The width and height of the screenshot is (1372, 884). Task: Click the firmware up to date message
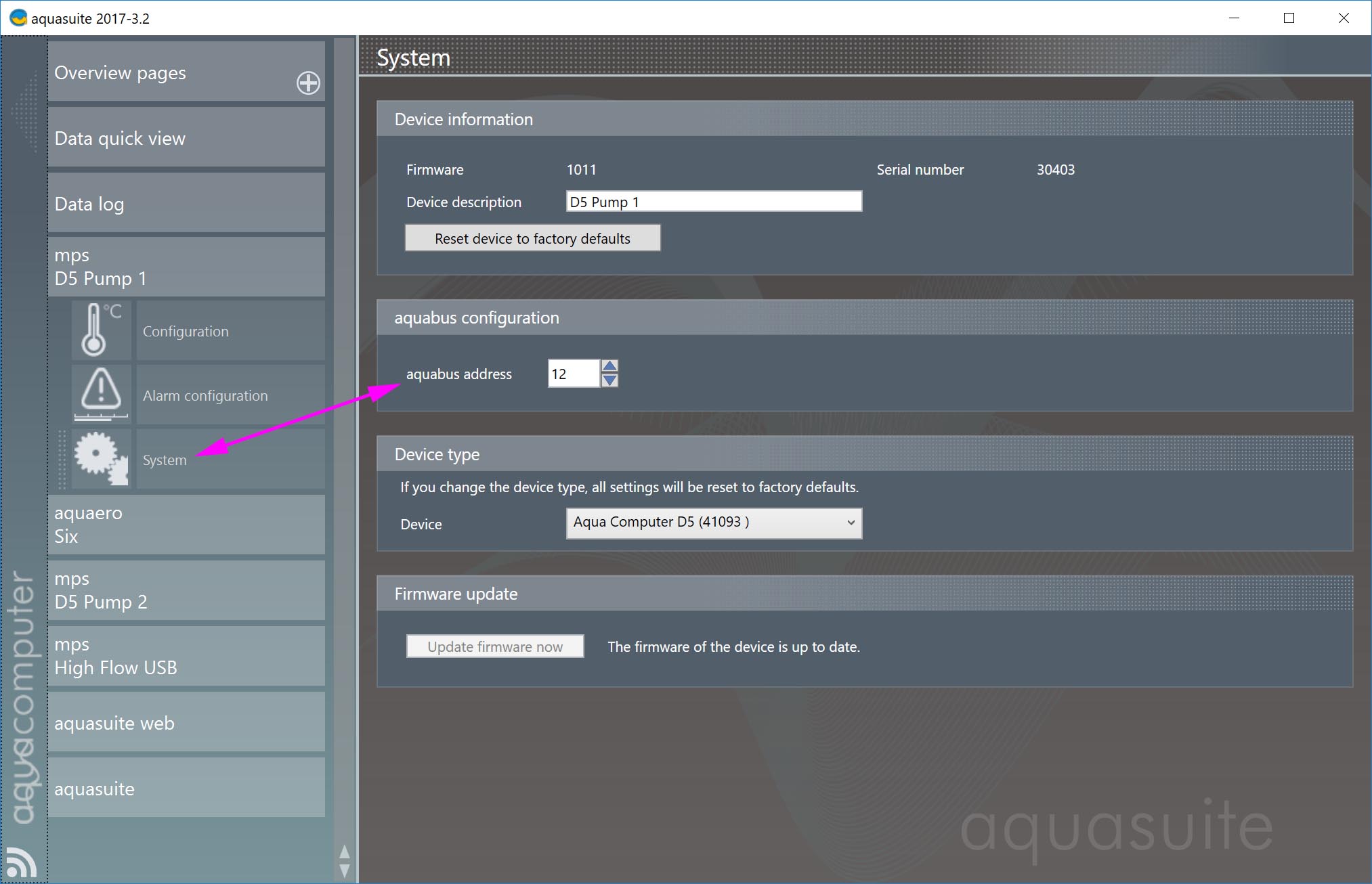(x=734, y=646)
